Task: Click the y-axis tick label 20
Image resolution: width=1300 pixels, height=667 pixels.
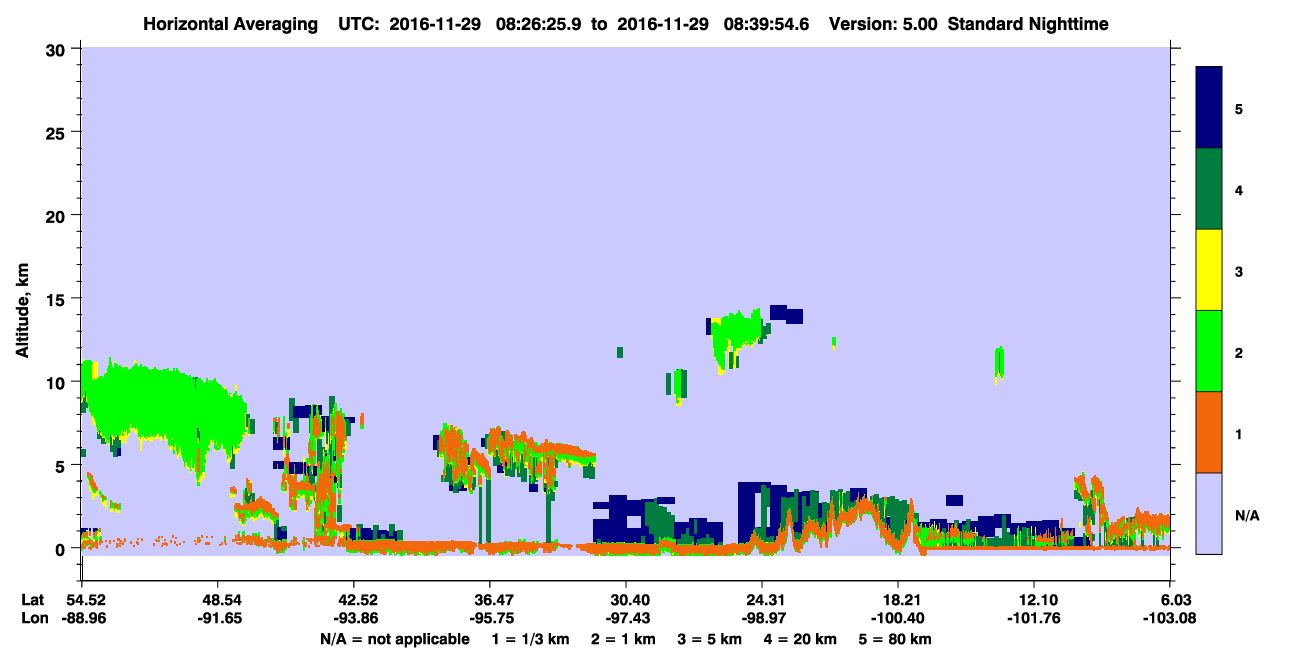Action: click(58, 215)
